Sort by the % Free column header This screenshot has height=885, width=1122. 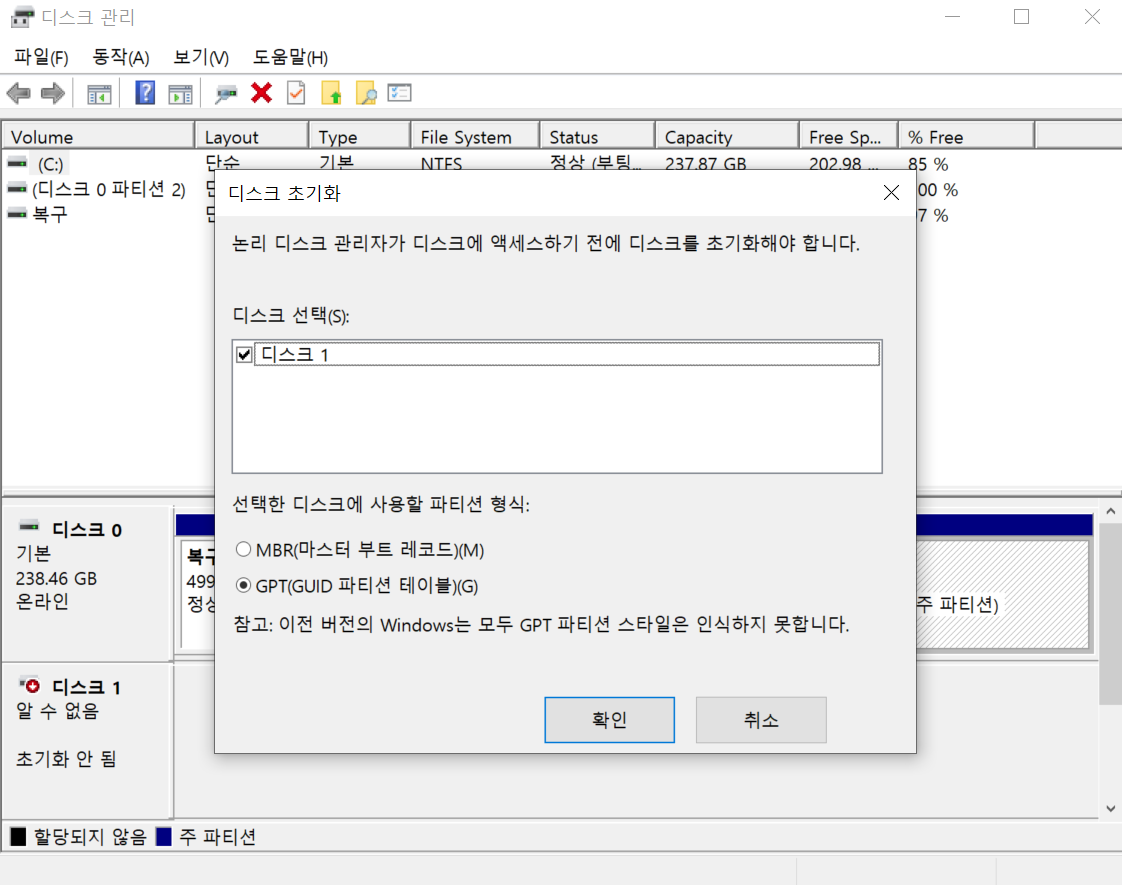[x=967, y=137]
